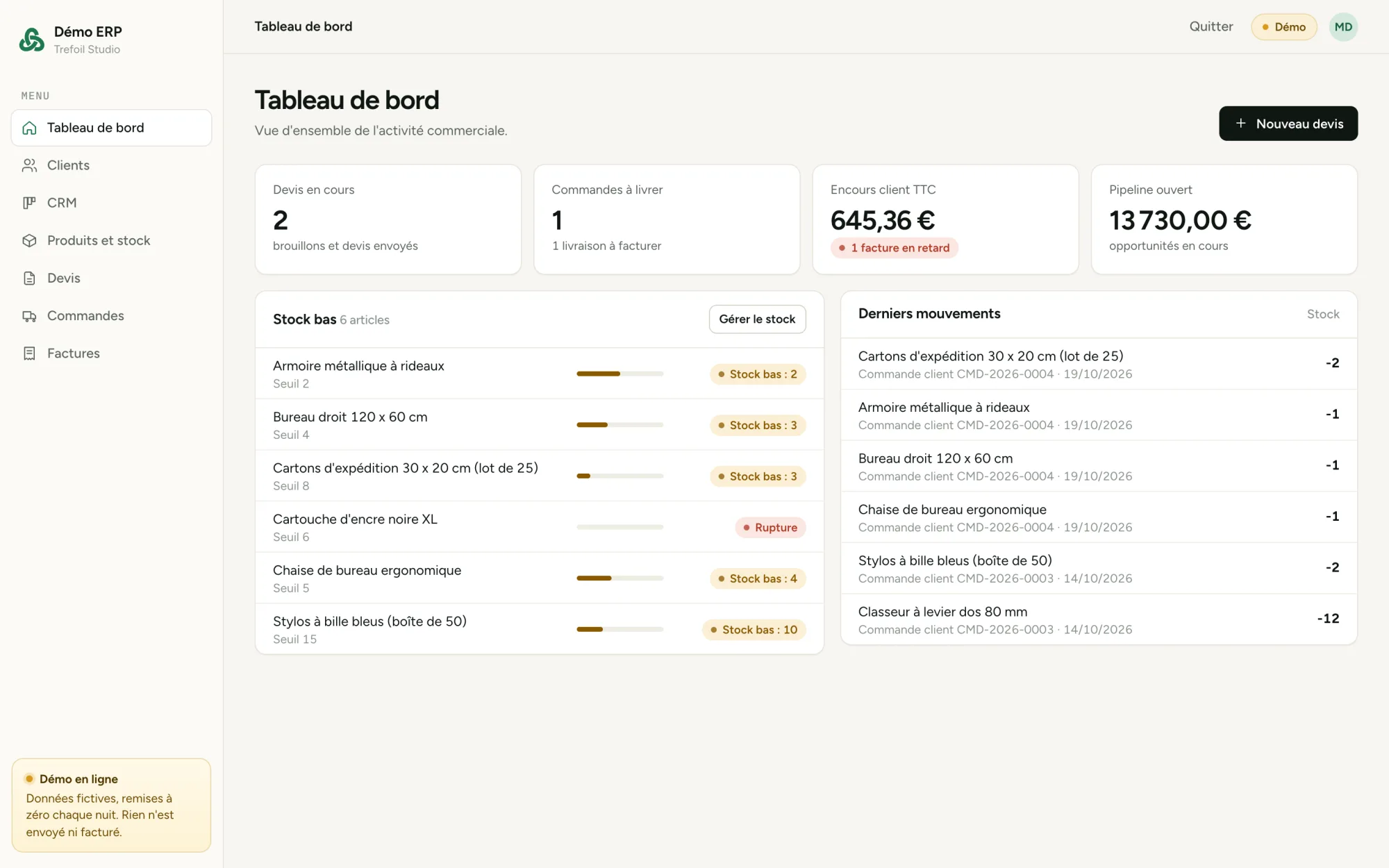Click the document icon beside Devis
The height and width of the screenshot is (868, 1389).
point(29,278)
